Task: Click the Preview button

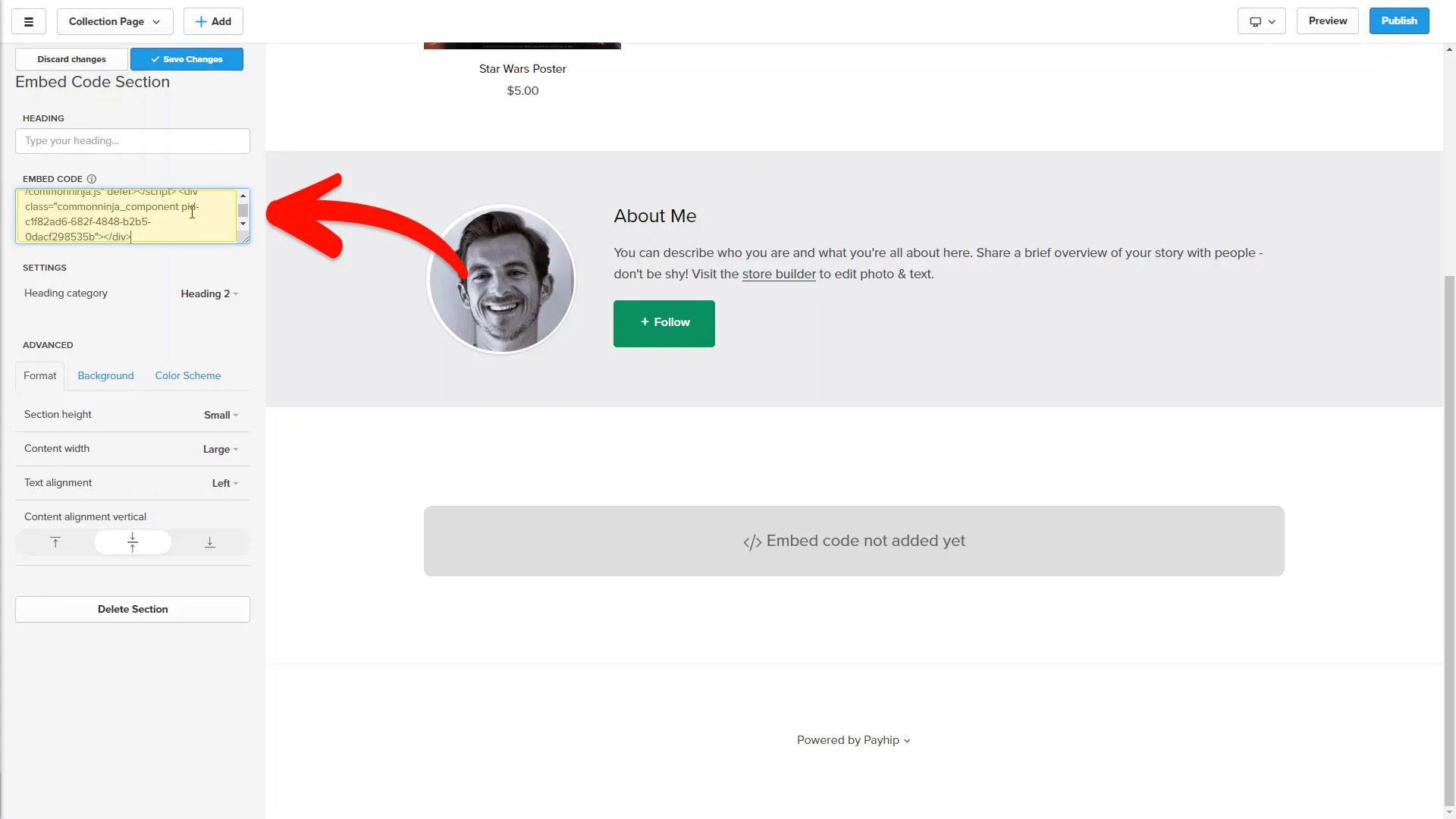Action: click(1328, 21)
